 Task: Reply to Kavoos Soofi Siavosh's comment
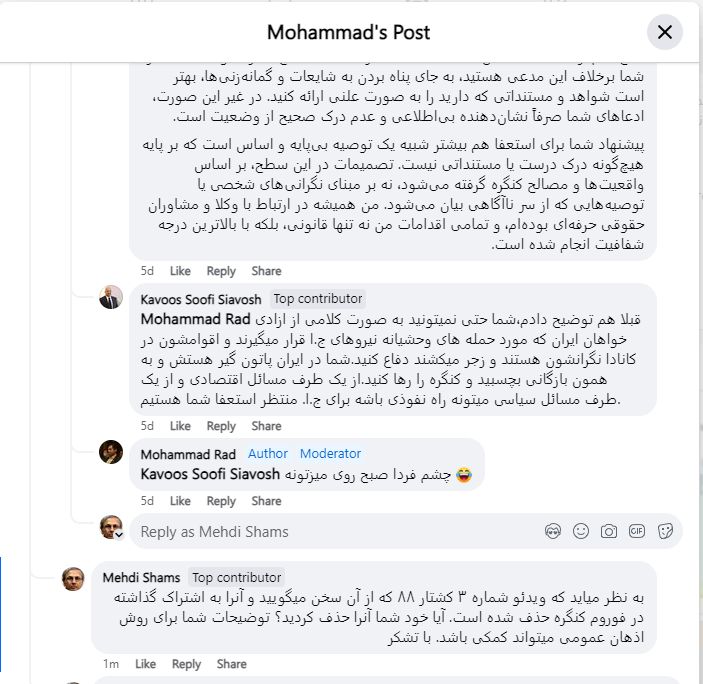coord(221,425)
